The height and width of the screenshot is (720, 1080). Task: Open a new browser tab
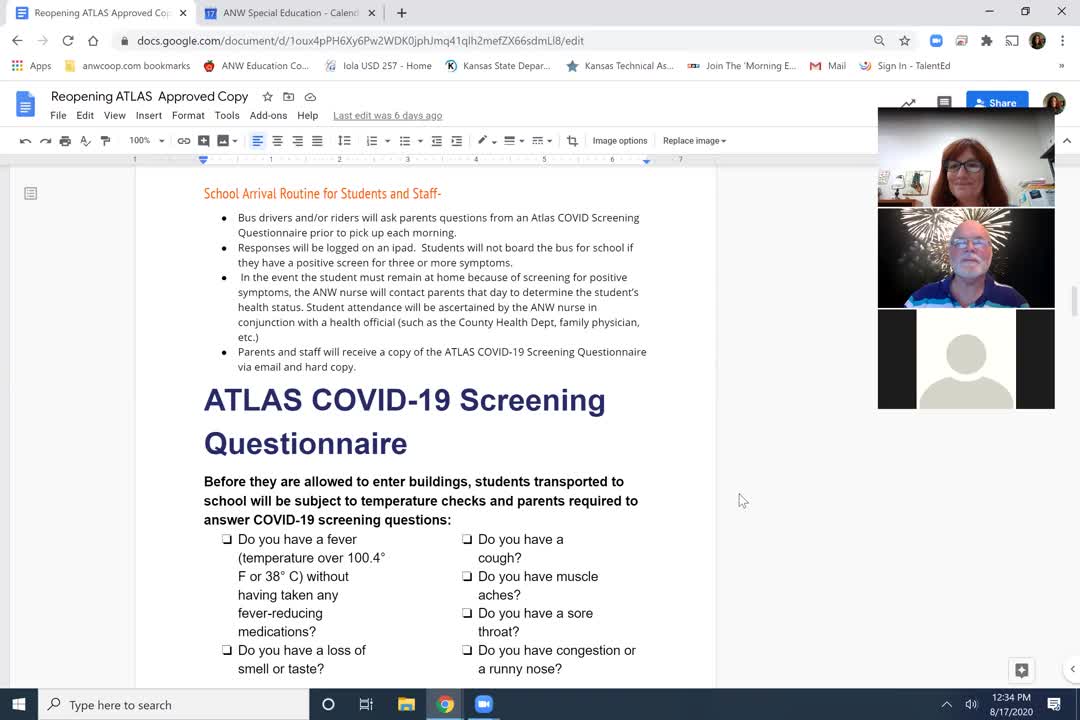402,13
